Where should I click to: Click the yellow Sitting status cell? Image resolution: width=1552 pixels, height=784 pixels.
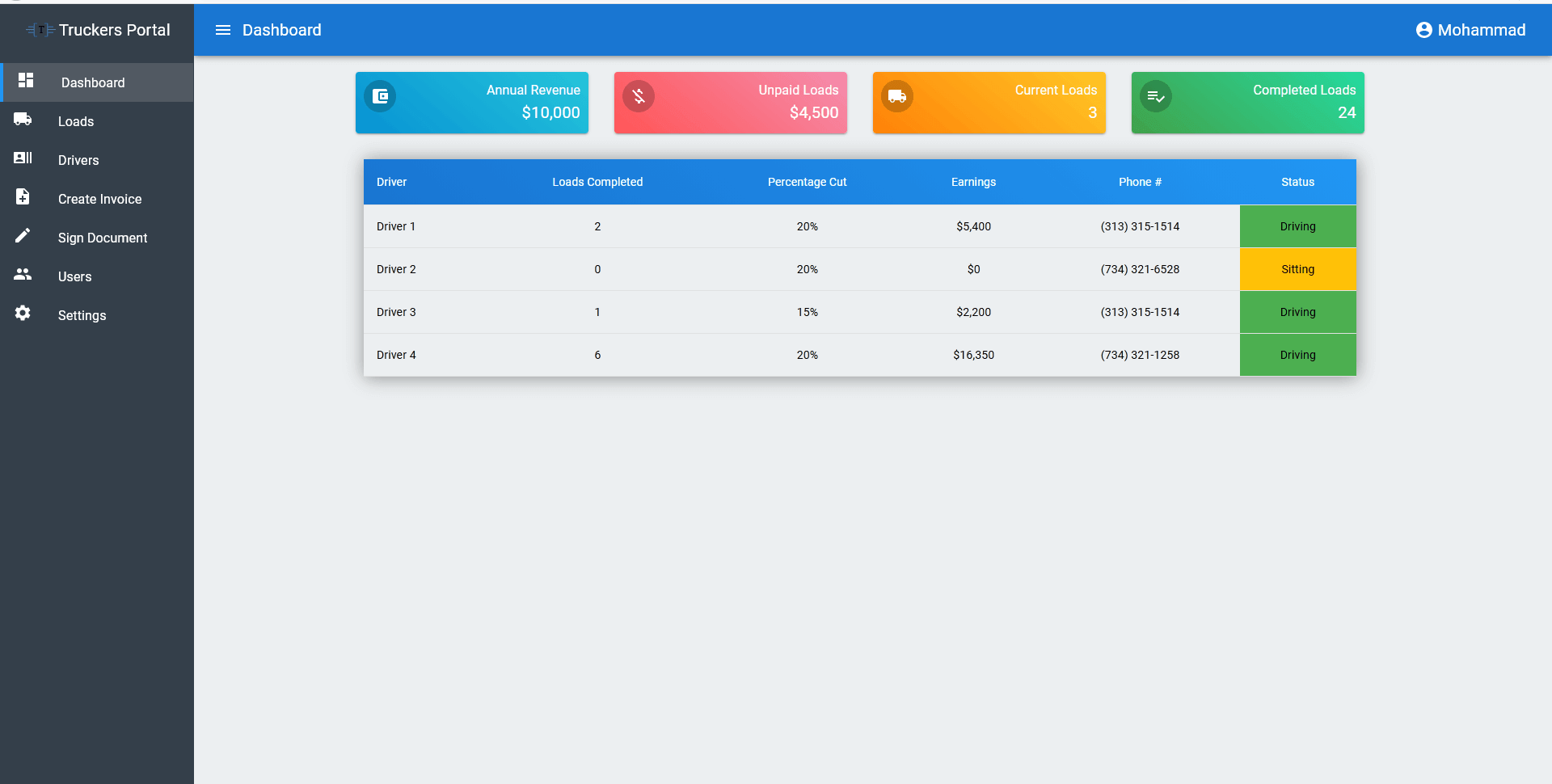tap(1297, 269)
